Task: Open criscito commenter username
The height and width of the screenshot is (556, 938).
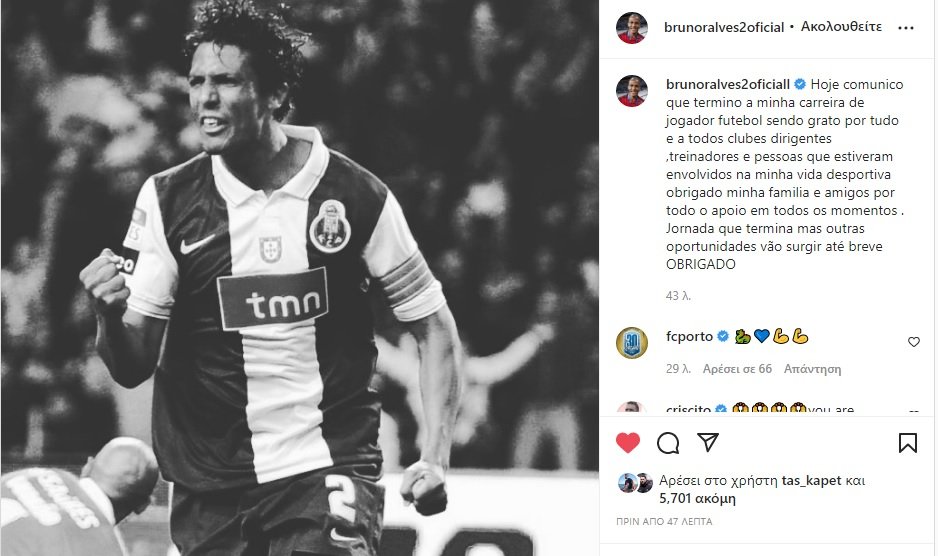Action: (x=688, y=409)
